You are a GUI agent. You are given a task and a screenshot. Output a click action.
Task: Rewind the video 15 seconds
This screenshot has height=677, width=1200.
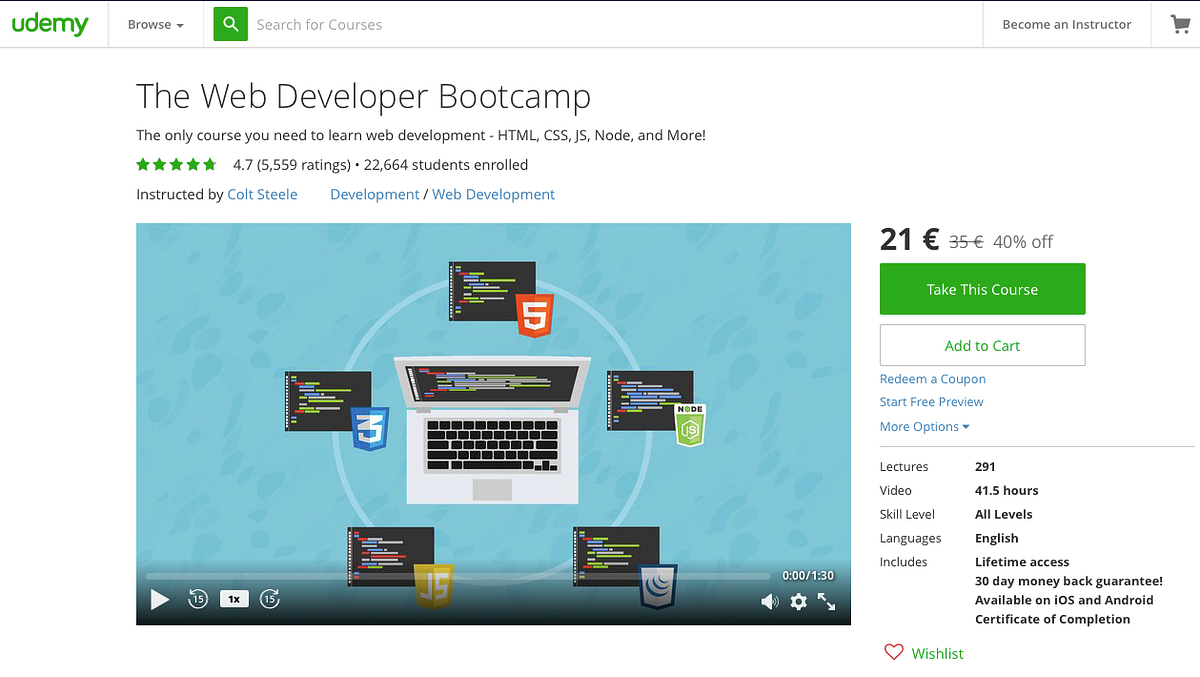198,599
